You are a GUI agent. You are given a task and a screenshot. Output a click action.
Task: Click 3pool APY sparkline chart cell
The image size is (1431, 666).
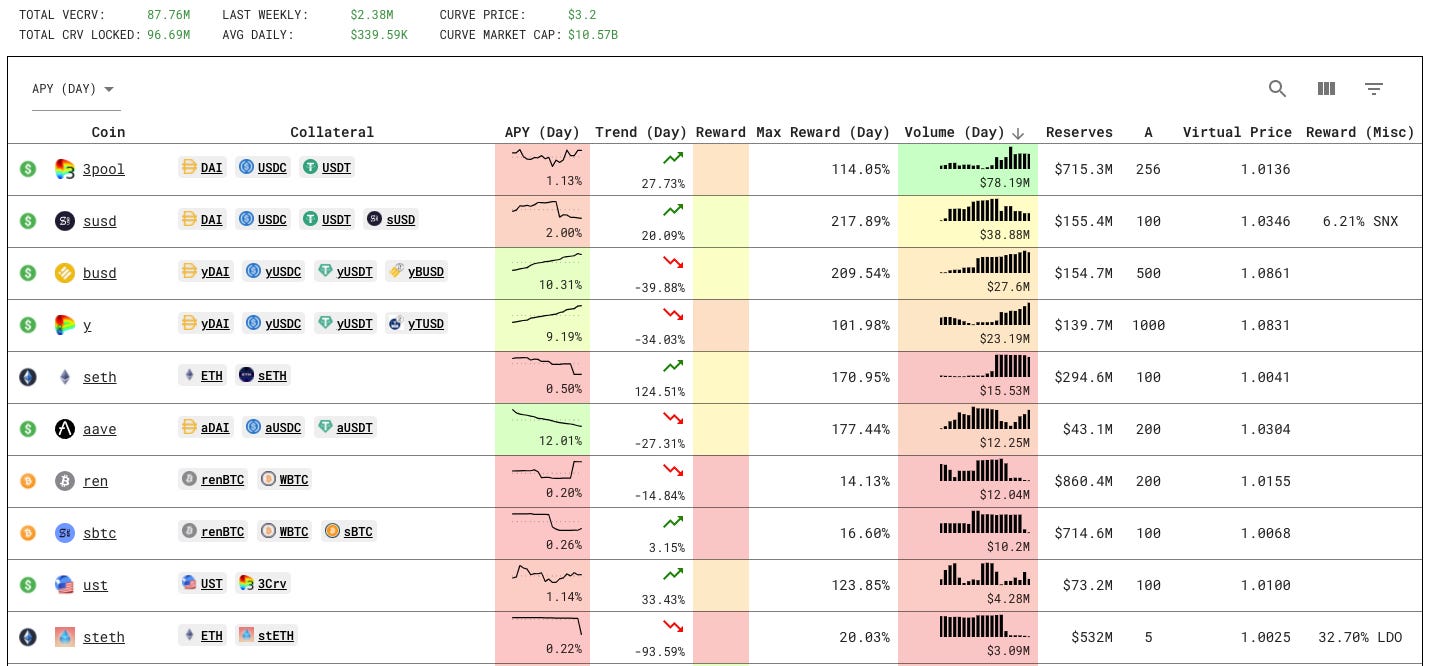click(542, 169)
